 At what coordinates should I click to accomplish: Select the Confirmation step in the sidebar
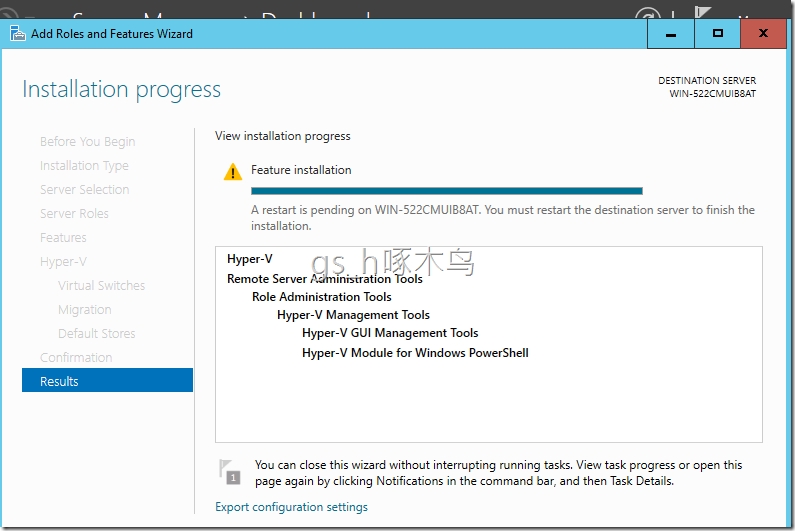coord(76,357)
